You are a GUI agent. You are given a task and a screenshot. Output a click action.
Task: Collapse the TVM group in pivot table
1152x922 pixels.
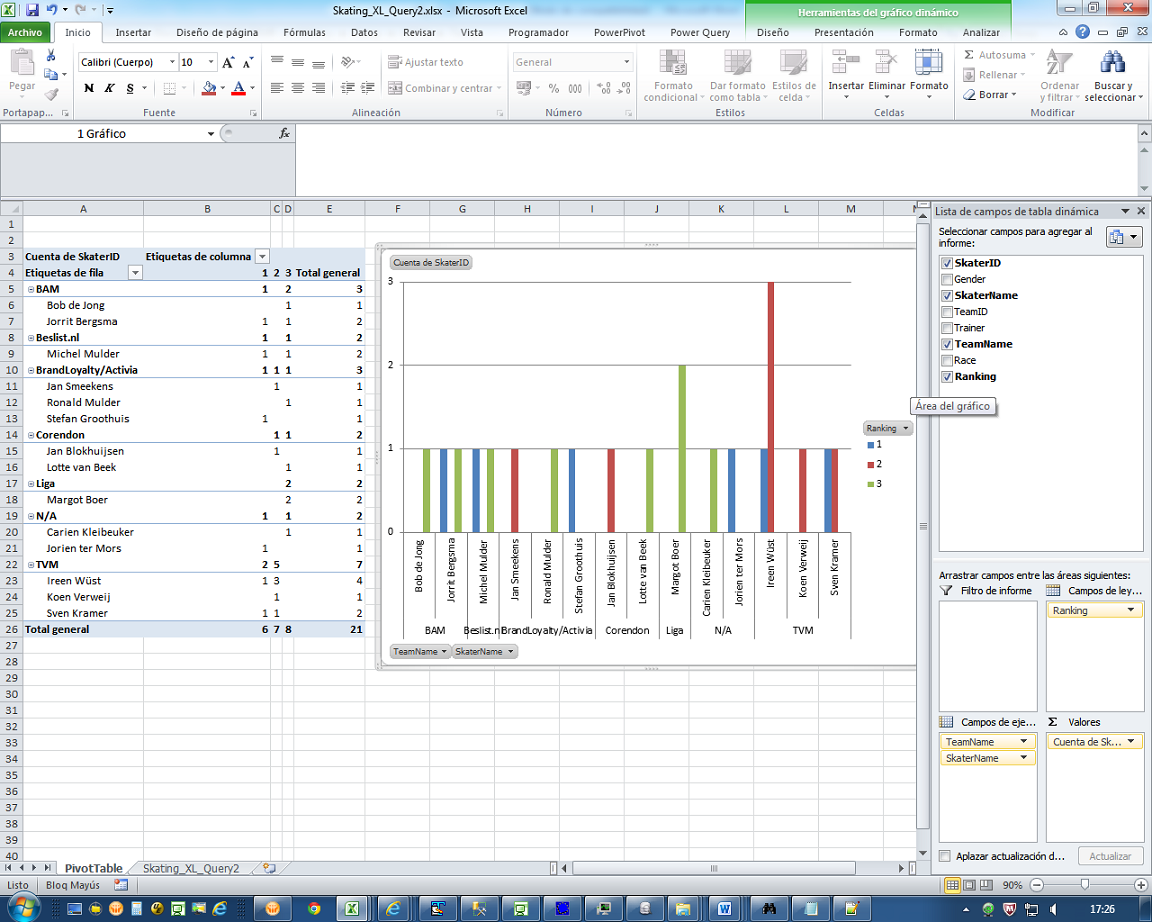point(31,565)
